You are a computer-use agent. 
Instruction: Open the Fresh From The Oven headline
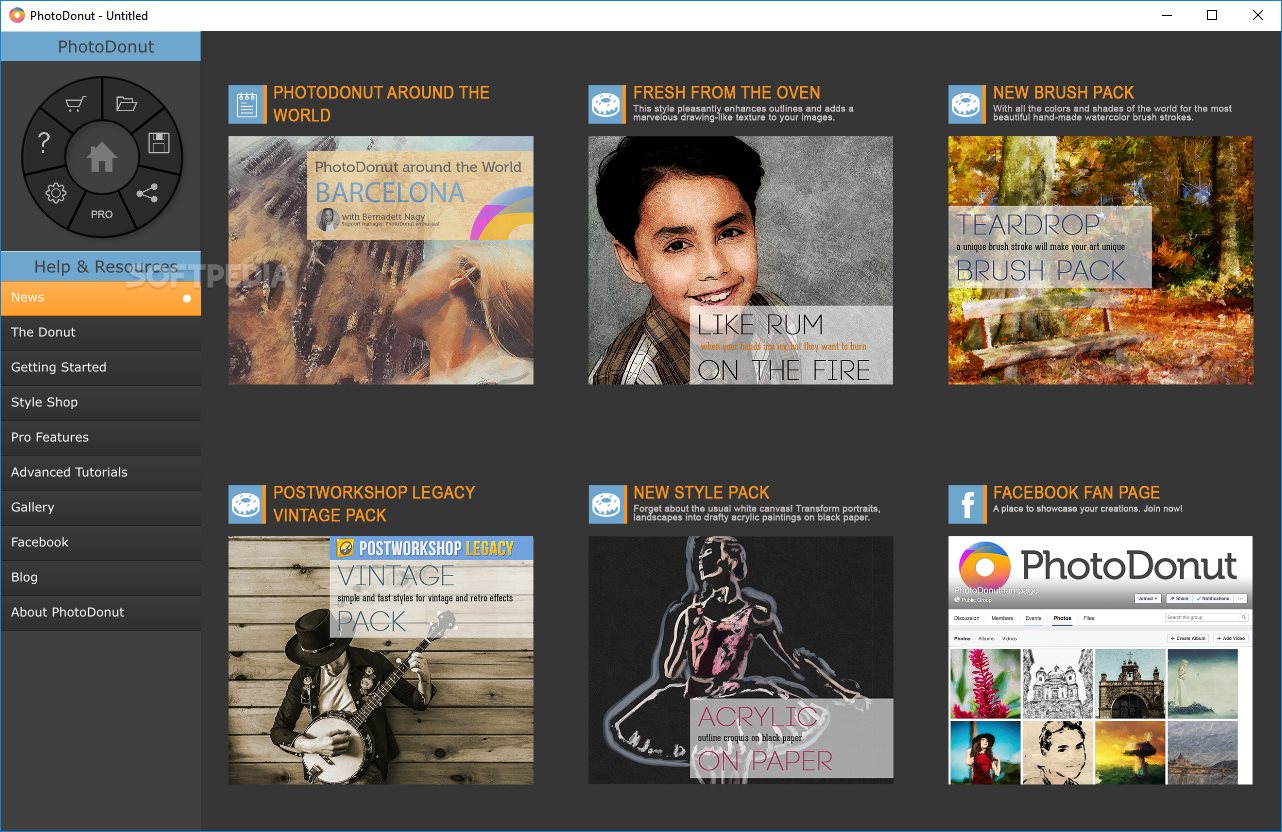[726, 92]
